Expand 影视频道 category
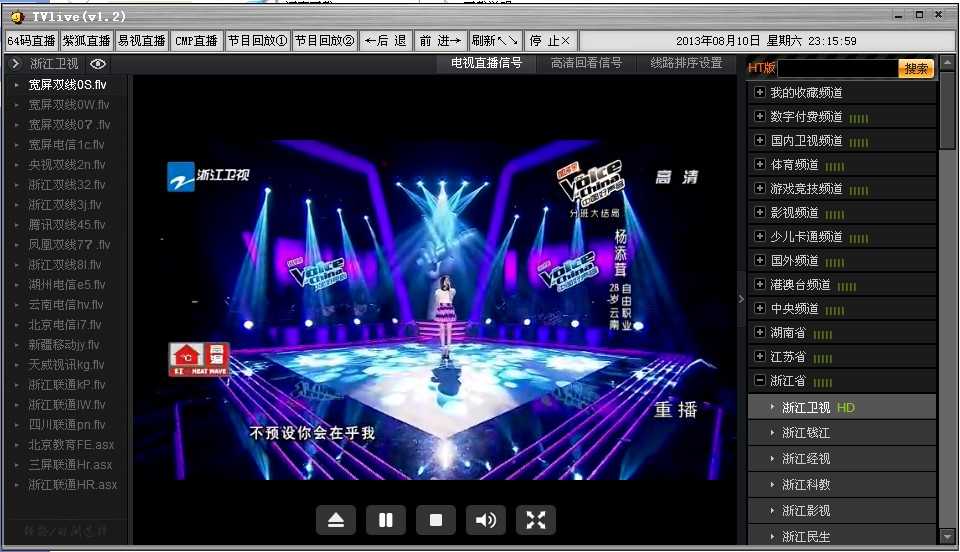The image size is (960, 552). tap(842, 212)
